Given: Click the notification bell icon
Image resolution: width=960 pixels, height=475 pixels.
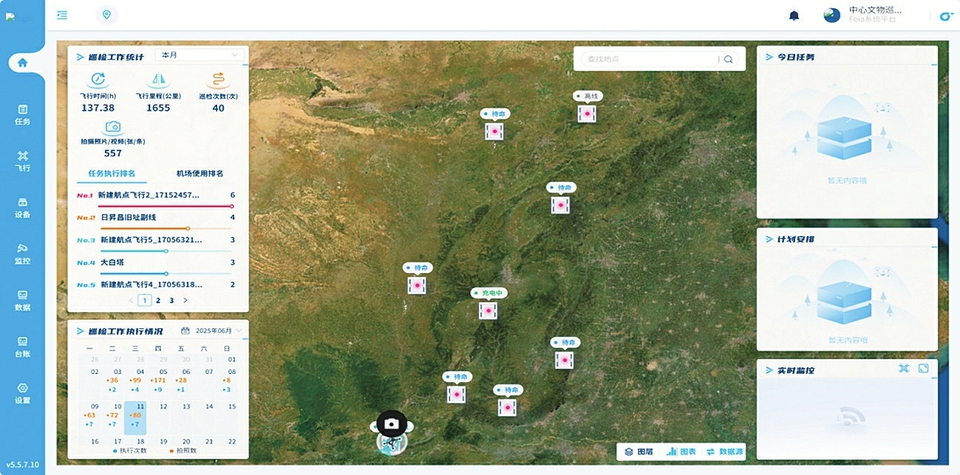Looking at the screenshot, I should (x=794, y=15).
